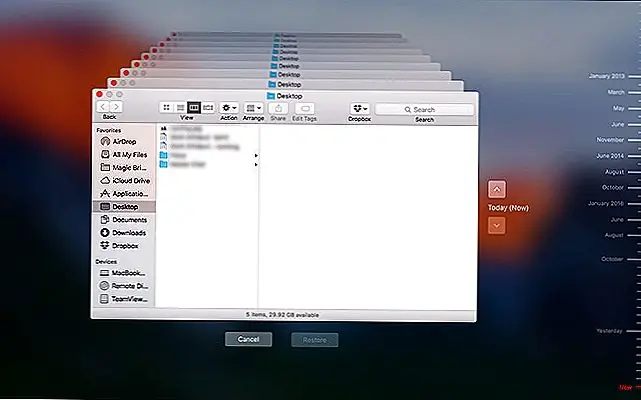Image resolution: width=641 pixels, height=400 pixels.
Task: Switch to icon view
Action: point(166,108)
